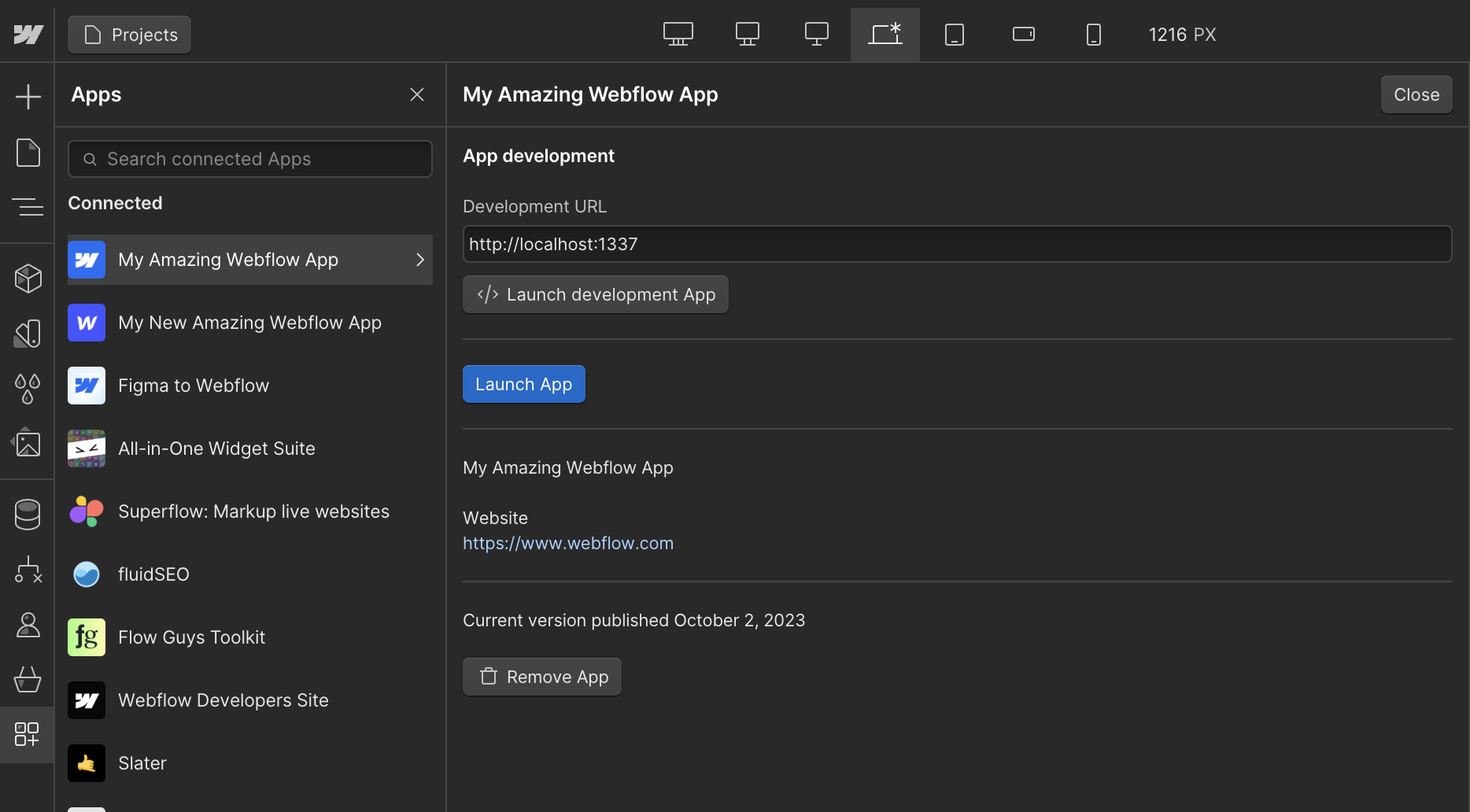
Task: Click the Remove App button
Action: 542,677
